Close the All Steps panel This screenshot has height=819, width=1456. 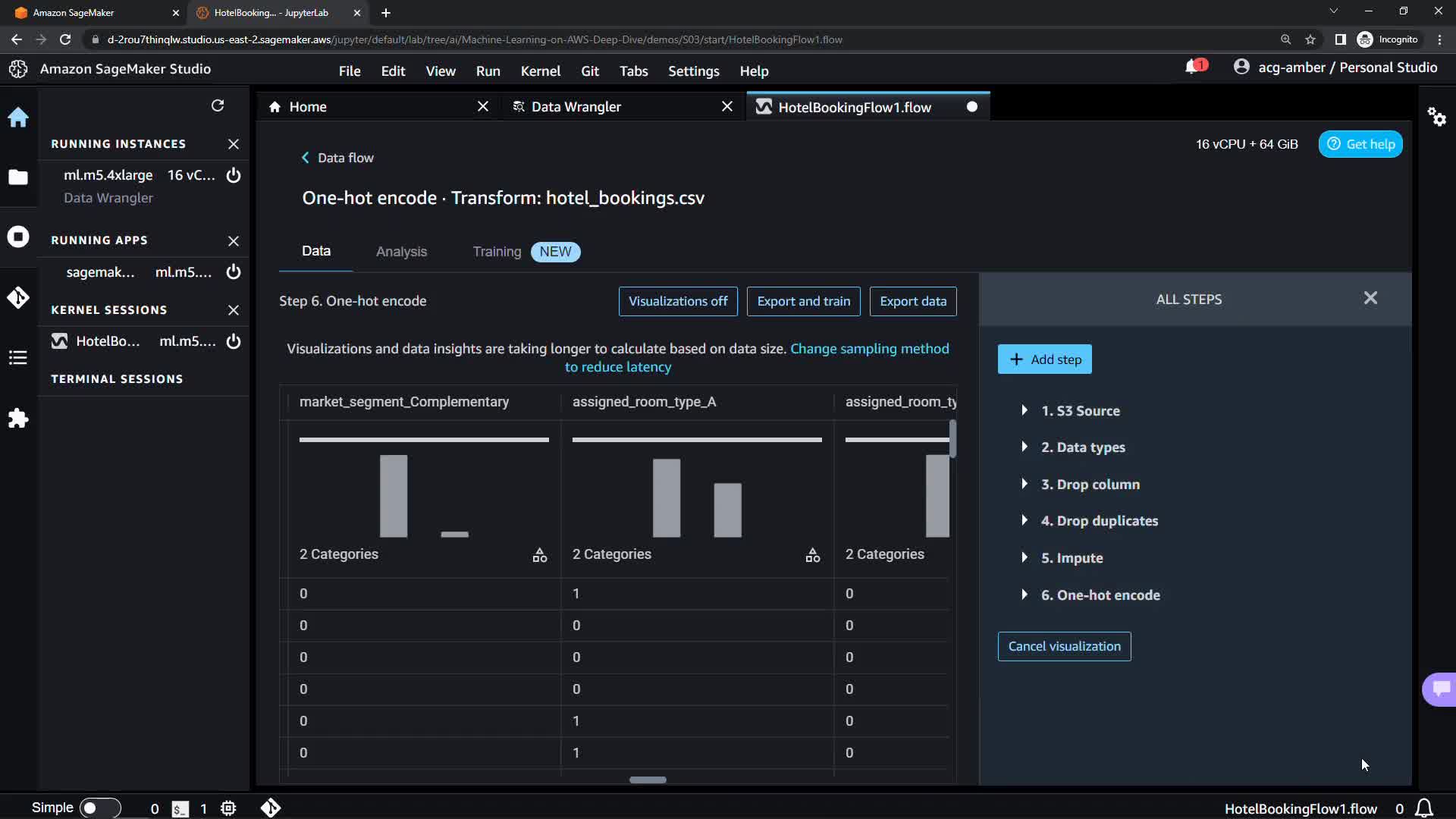click(x=1370, y=298)
